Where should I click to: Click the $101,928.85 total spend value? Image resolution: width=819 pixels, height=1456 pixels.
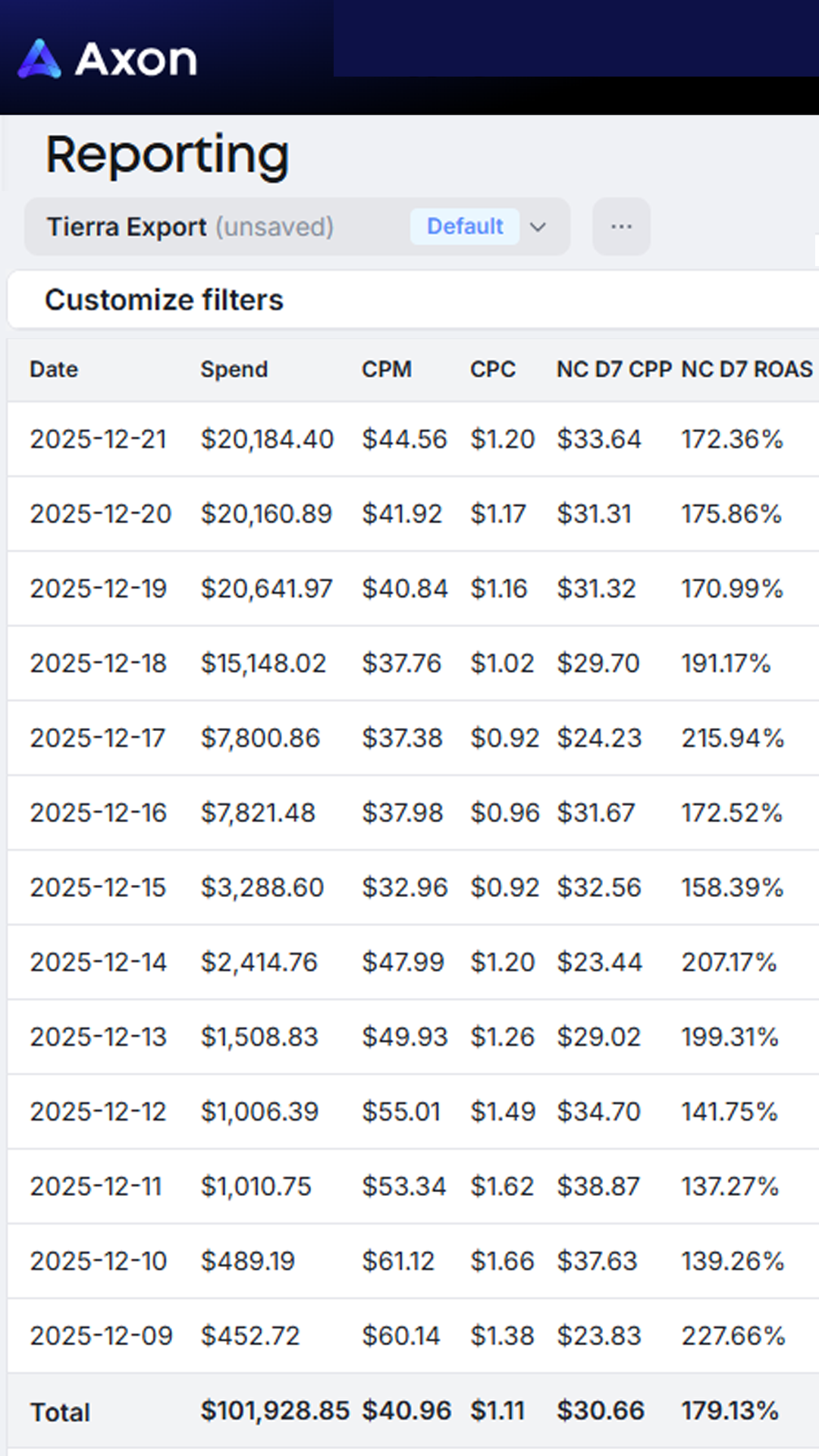tap(275, 1410)
